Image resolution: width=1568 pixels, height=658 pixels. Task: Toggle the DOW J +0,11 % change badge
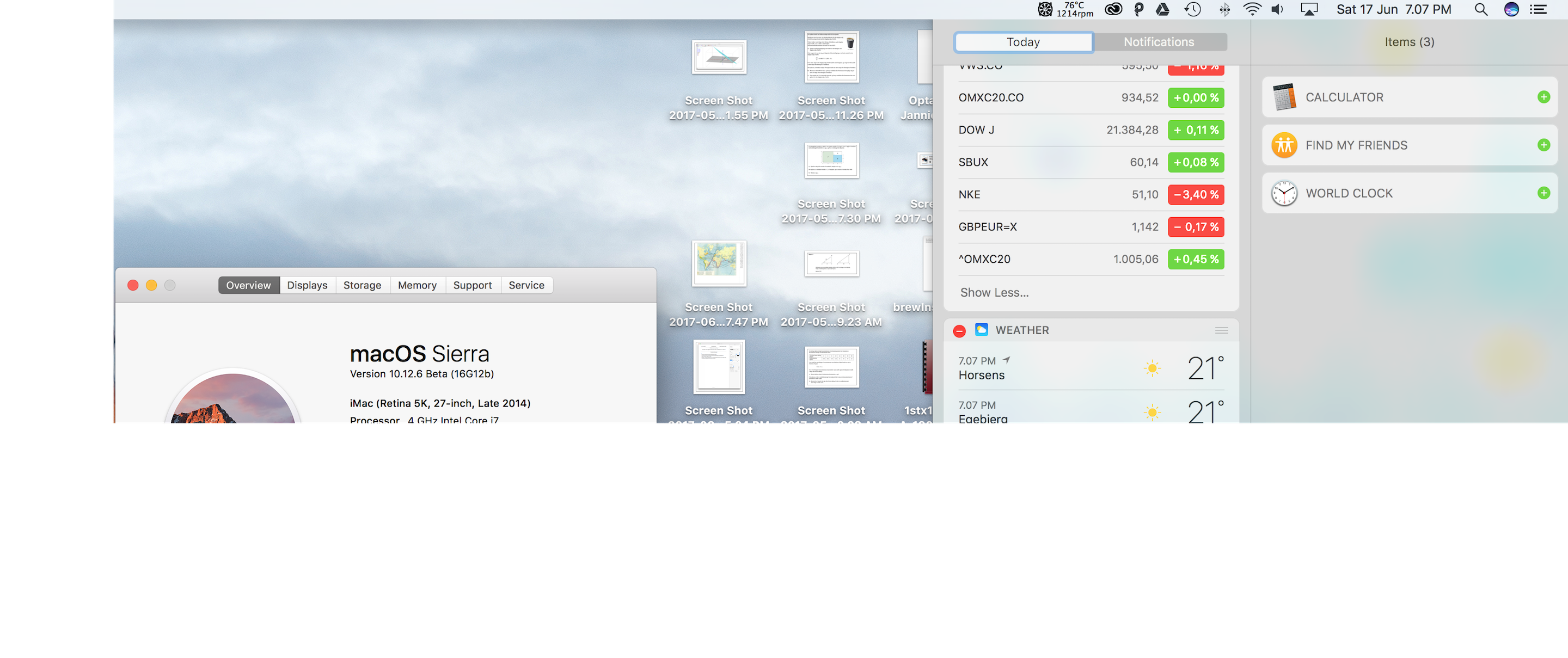pyautogui.click(x=1196, y=130)
